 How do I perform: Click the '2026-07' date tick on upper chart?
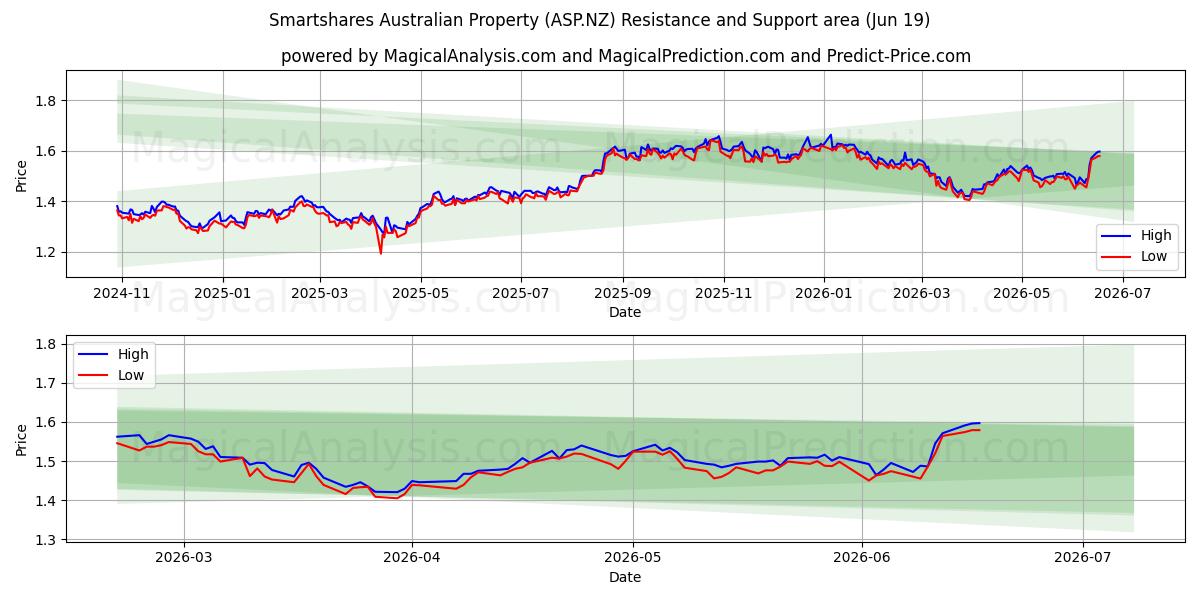pyautogui.click(x=1122, y=294)
